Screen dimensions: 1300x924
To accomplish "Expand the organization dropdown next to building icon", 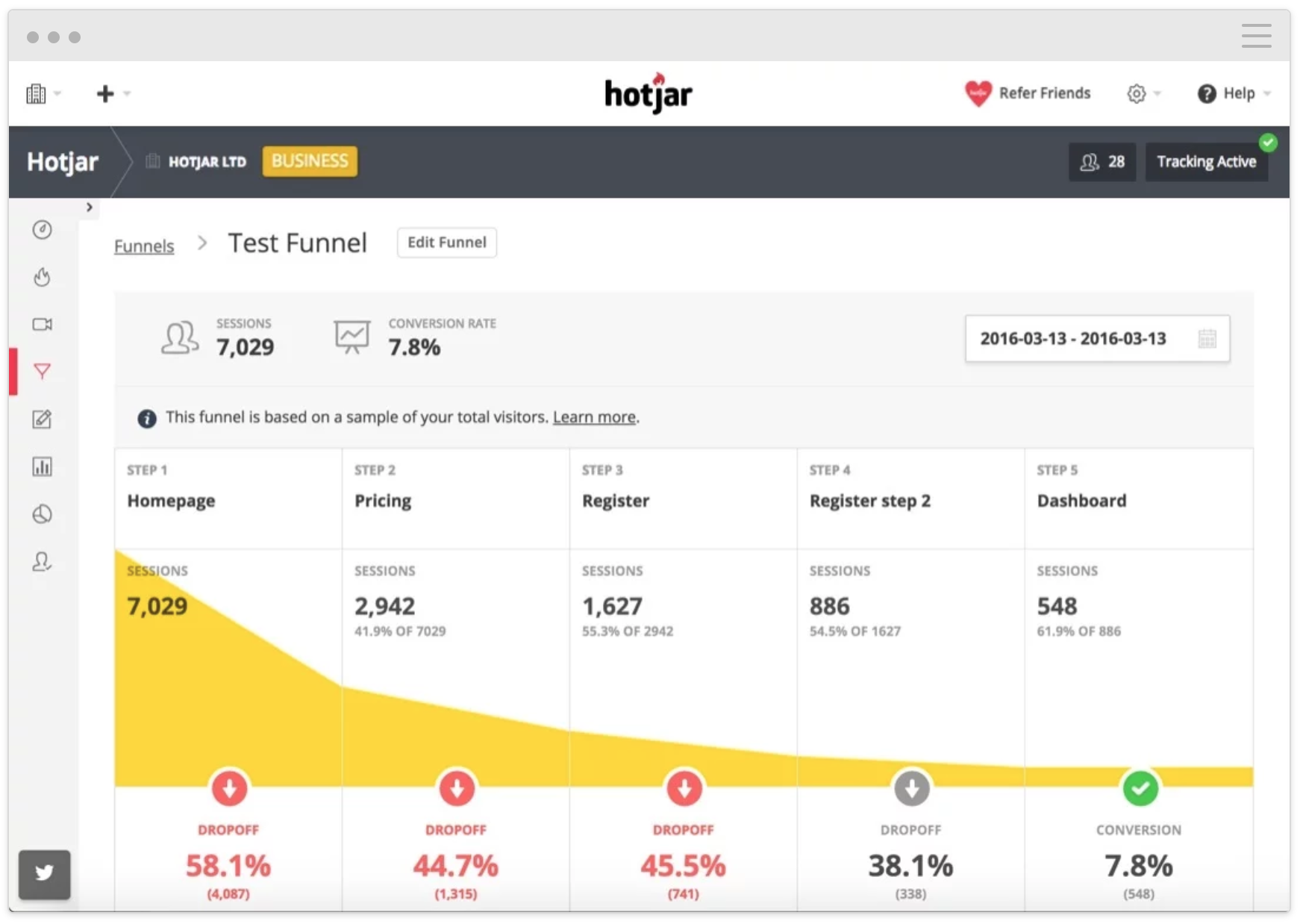I will [x=57, y=93].
